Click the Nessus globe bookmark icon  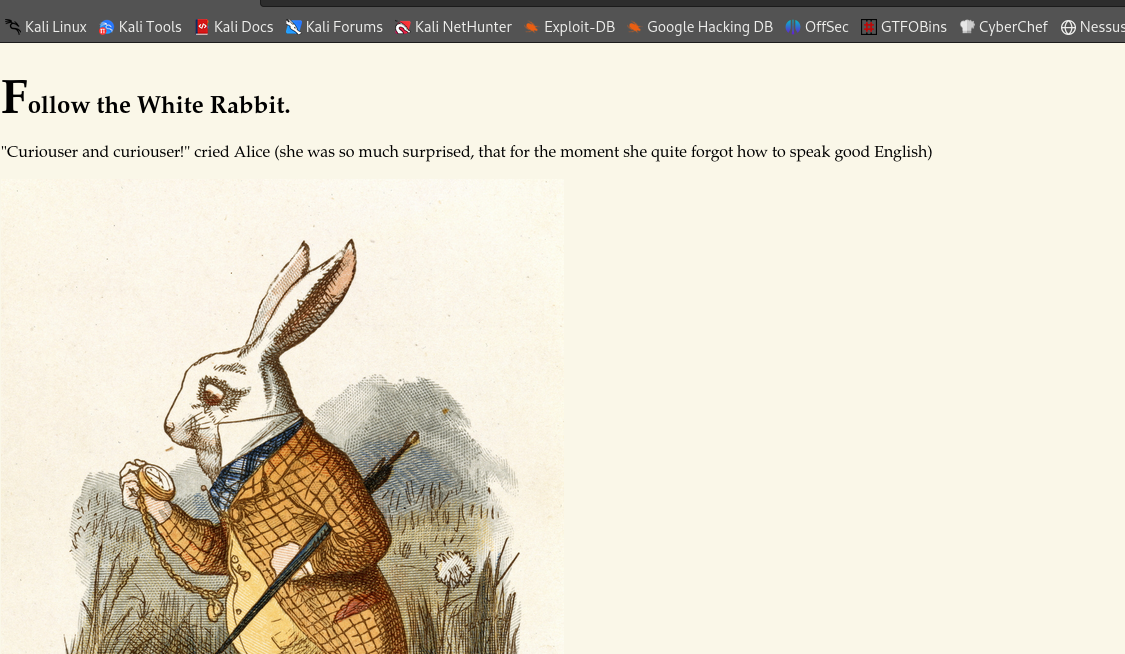point(1068,27)
